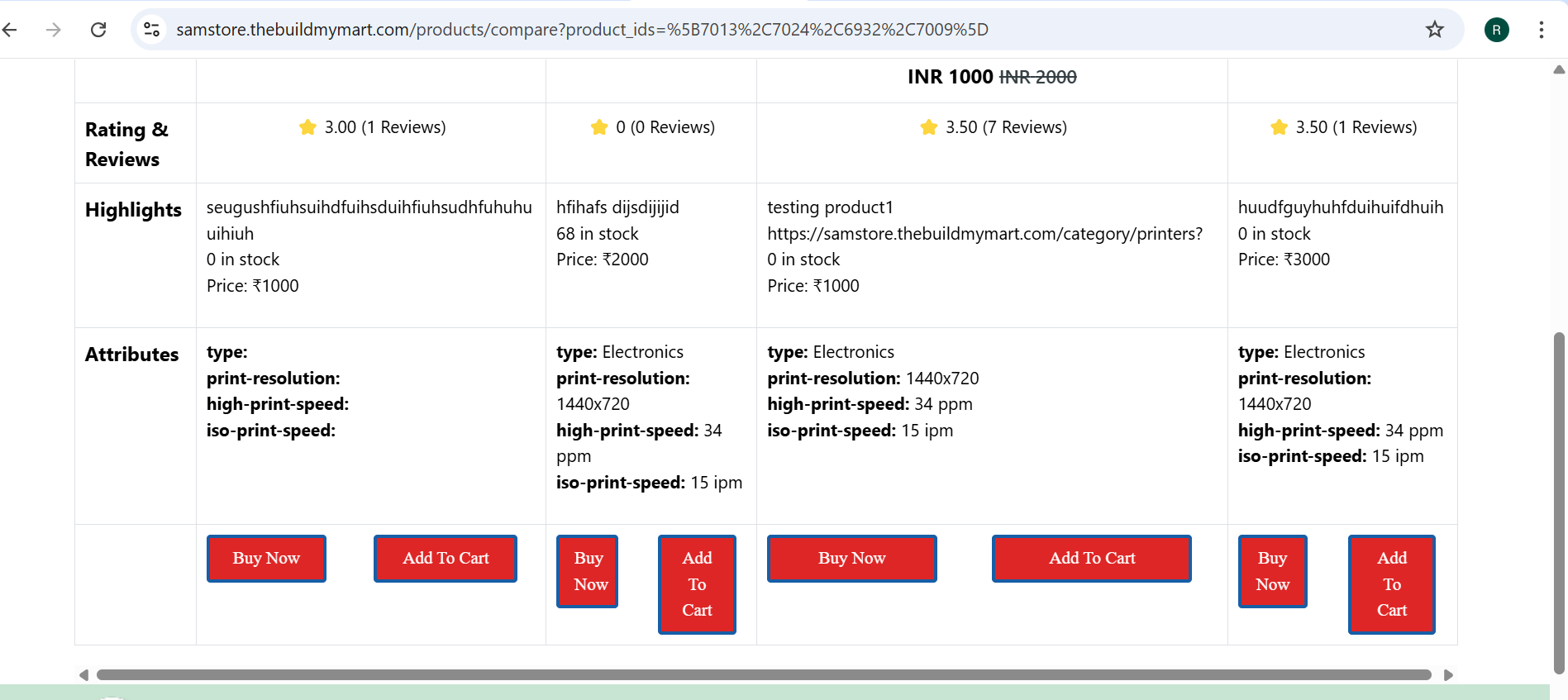The image size is (1568, 700).
Task: Add To Cart for first product column
Action: 446,559
